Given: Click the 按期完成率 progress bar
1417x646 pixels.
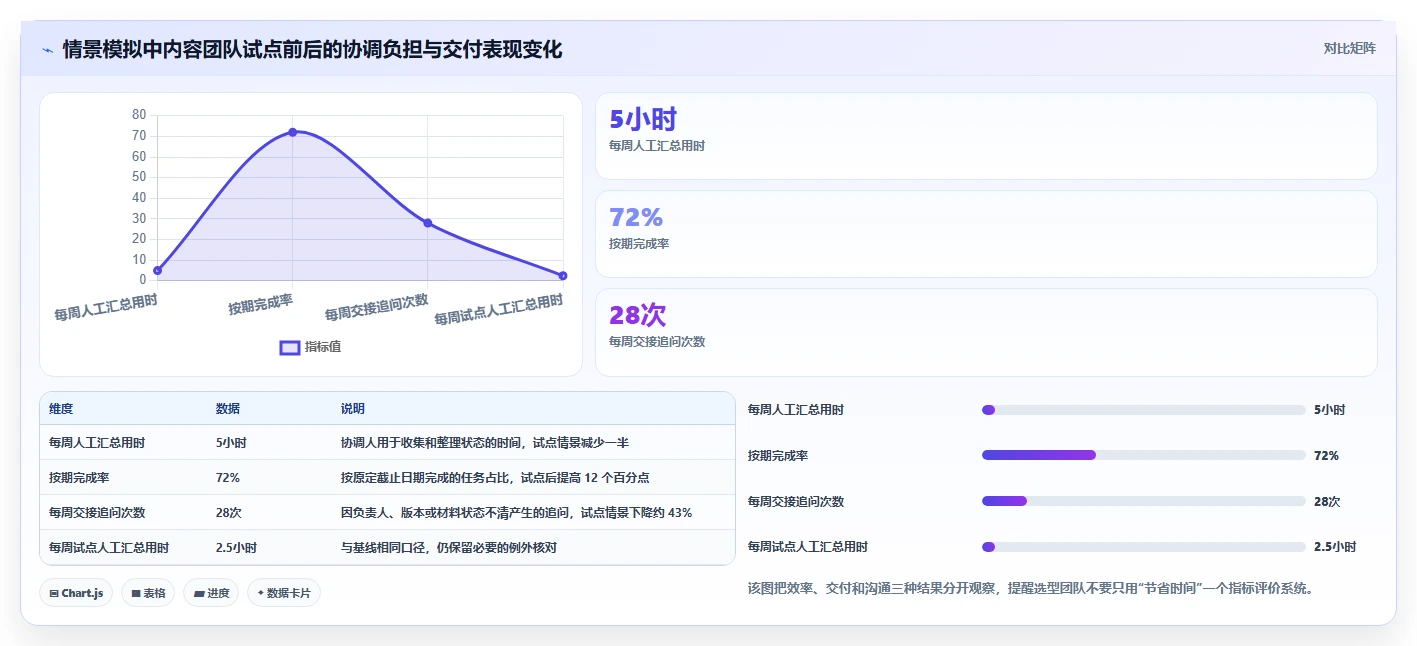Looking at the screenshot, I should (1144, 455).
